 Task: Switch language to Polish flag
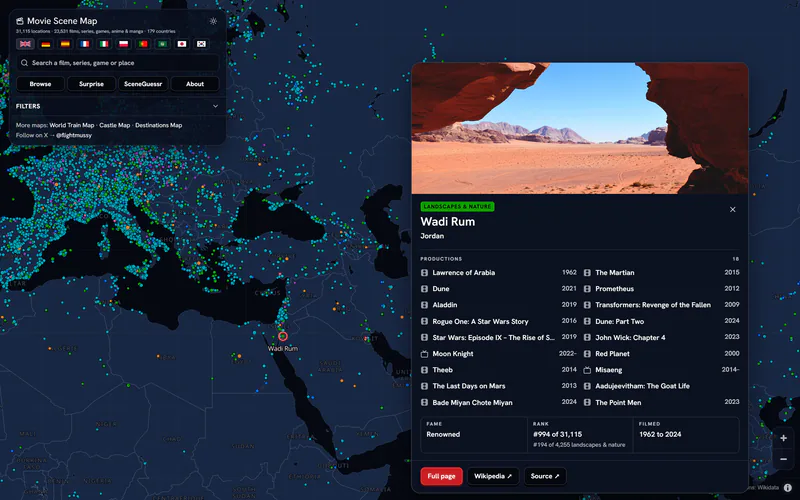tap(123, 44)
